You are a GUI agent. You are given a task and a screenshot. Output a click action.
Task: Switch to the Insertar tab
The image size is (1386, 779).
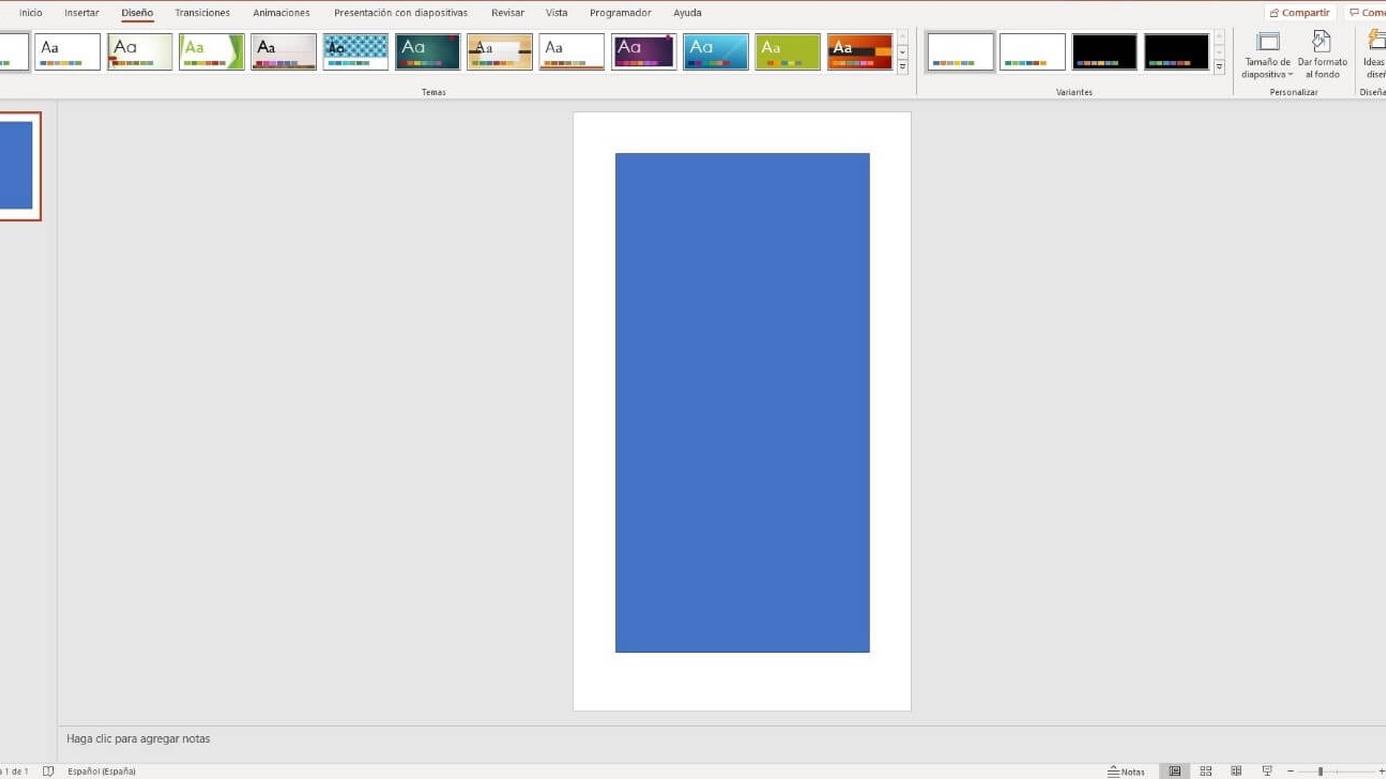pyautogui.click(x=82, y=13)
